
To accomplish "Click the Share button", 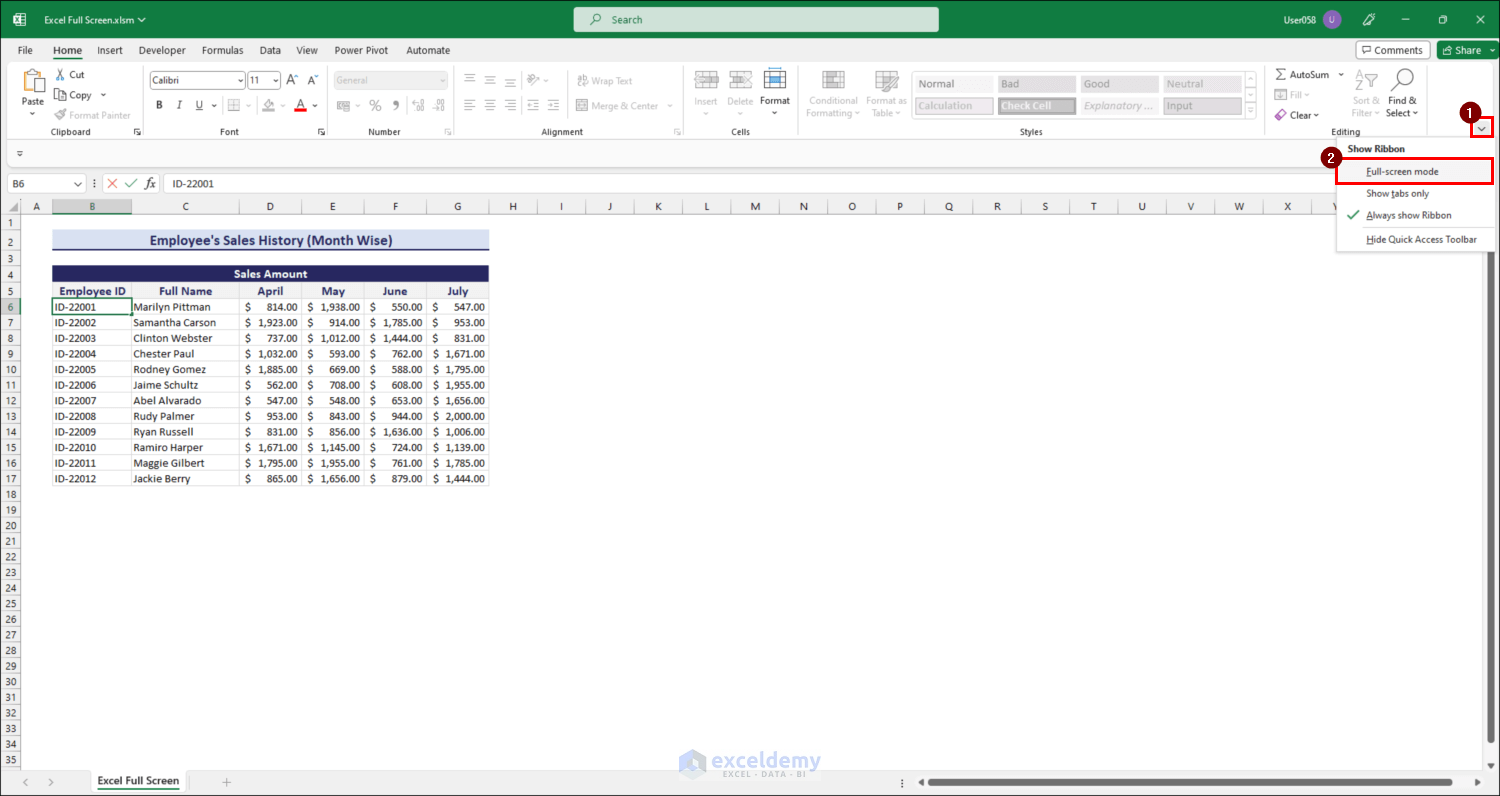I will [1468, 50].
